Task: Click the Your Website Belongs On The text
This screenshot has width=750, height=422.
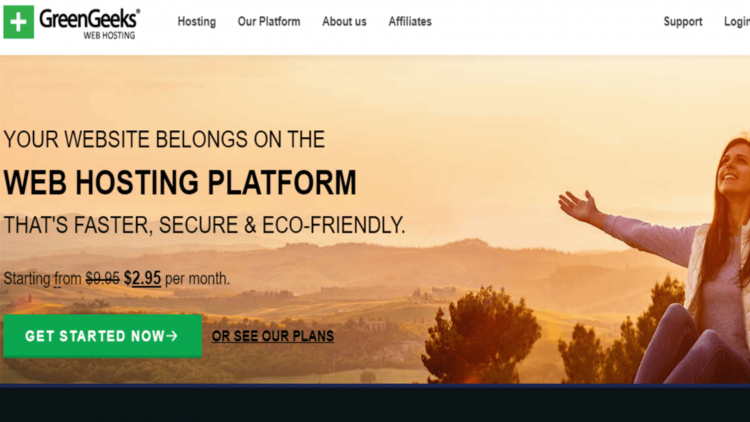Action: [x=164, y=139]
